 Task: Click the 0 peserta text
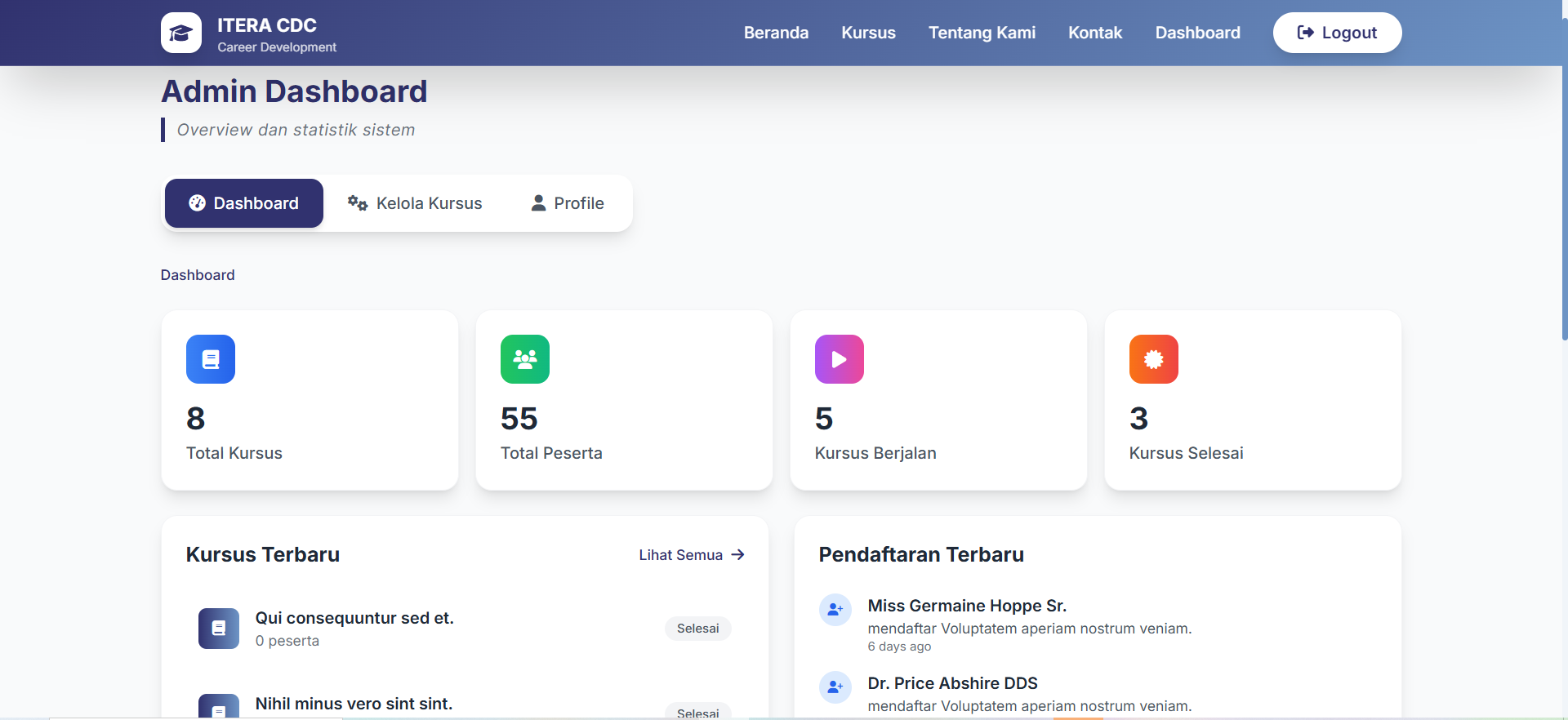click(x=287, y=641)
